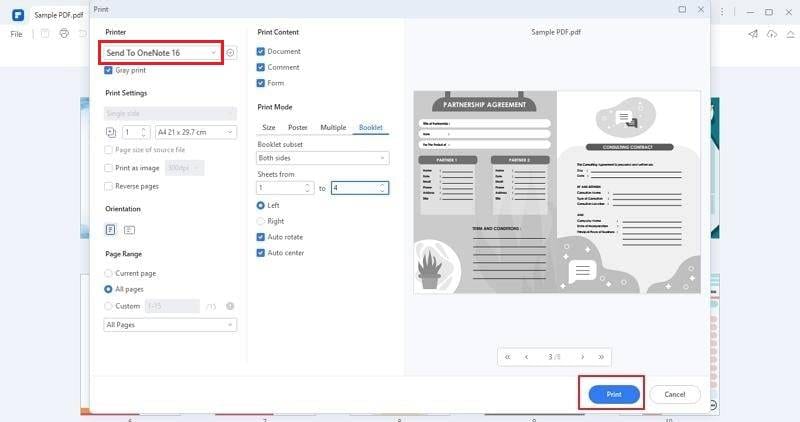Image resolution: width=800 pixels, height=422 pixels.
Task: Select the Sample PDF.pdf document tab
Action: 59,15
